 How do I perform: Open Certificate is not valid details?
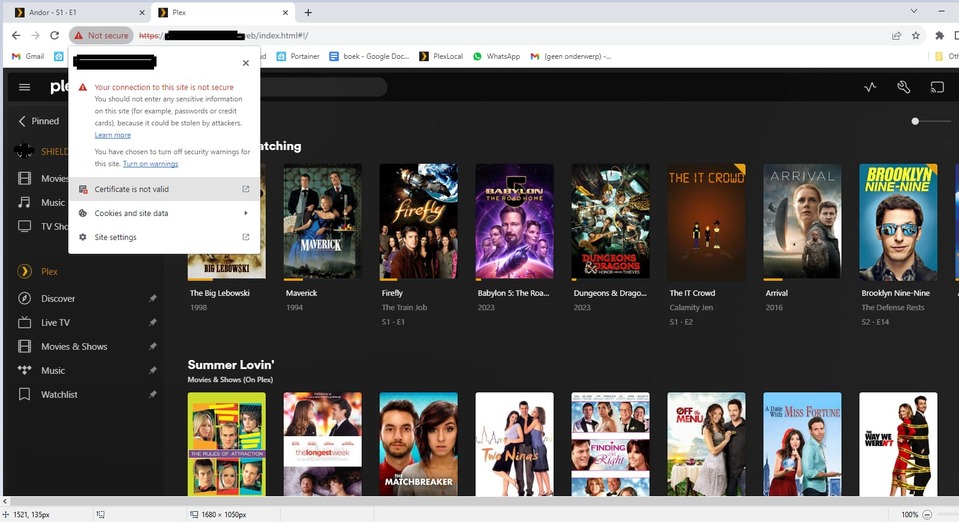(x=164, y=189)
